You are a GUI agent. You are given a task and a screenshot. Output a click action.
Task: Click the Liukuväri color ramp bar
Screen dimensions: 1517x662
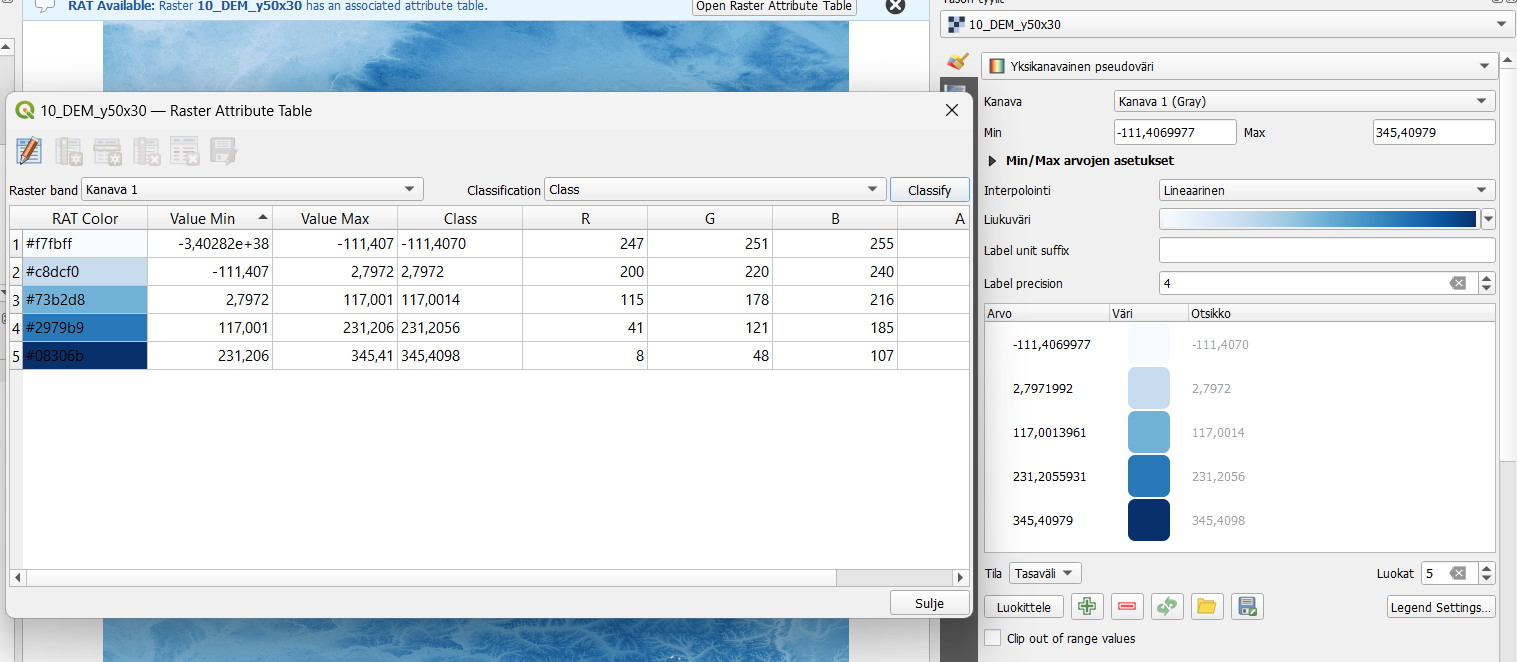click(x=1318, y=219)
